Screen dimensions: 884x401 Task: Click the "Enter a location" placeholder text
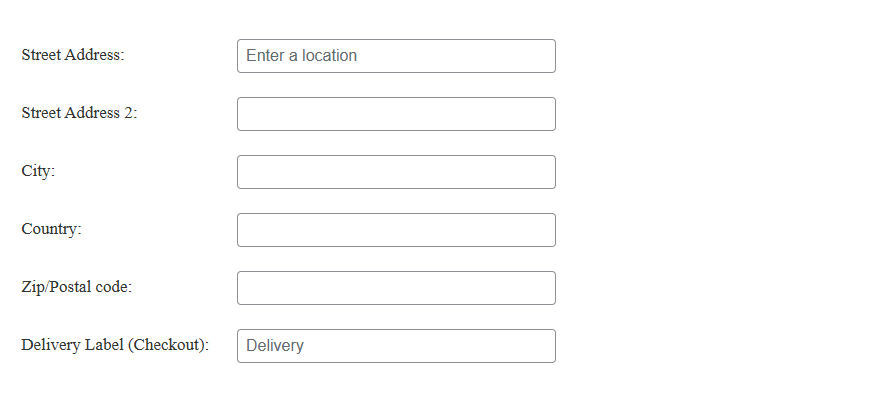coord(301,56)
